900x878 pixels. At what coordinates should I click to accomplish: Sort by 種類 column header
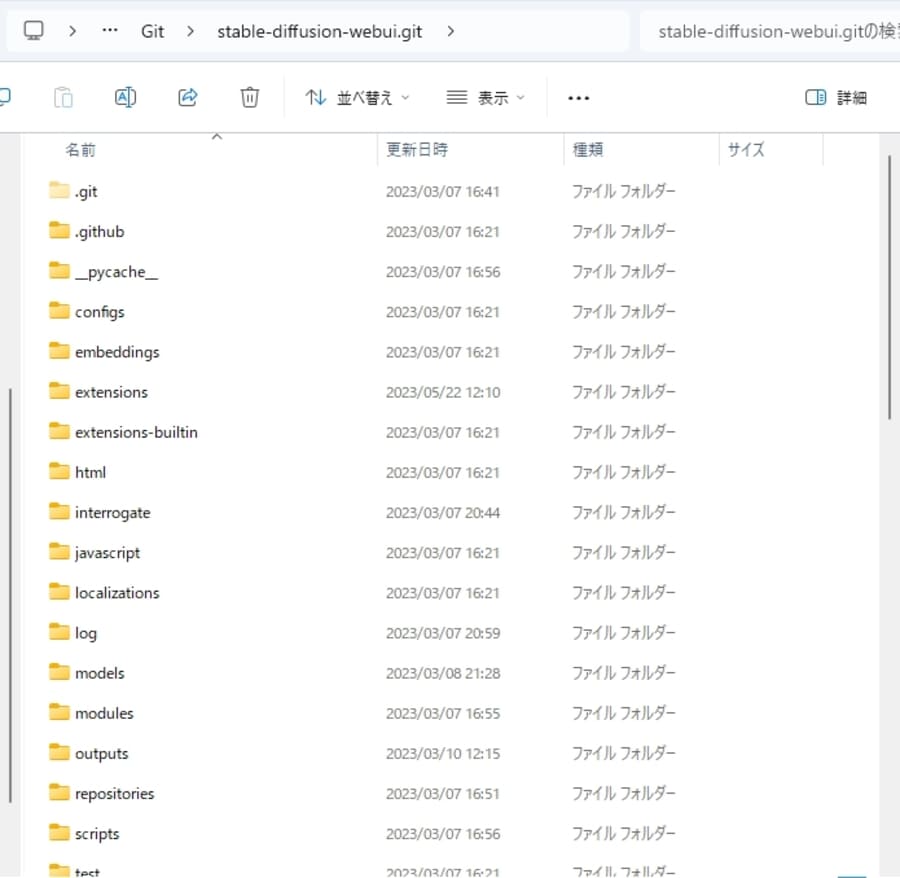(x=588, y=150)
